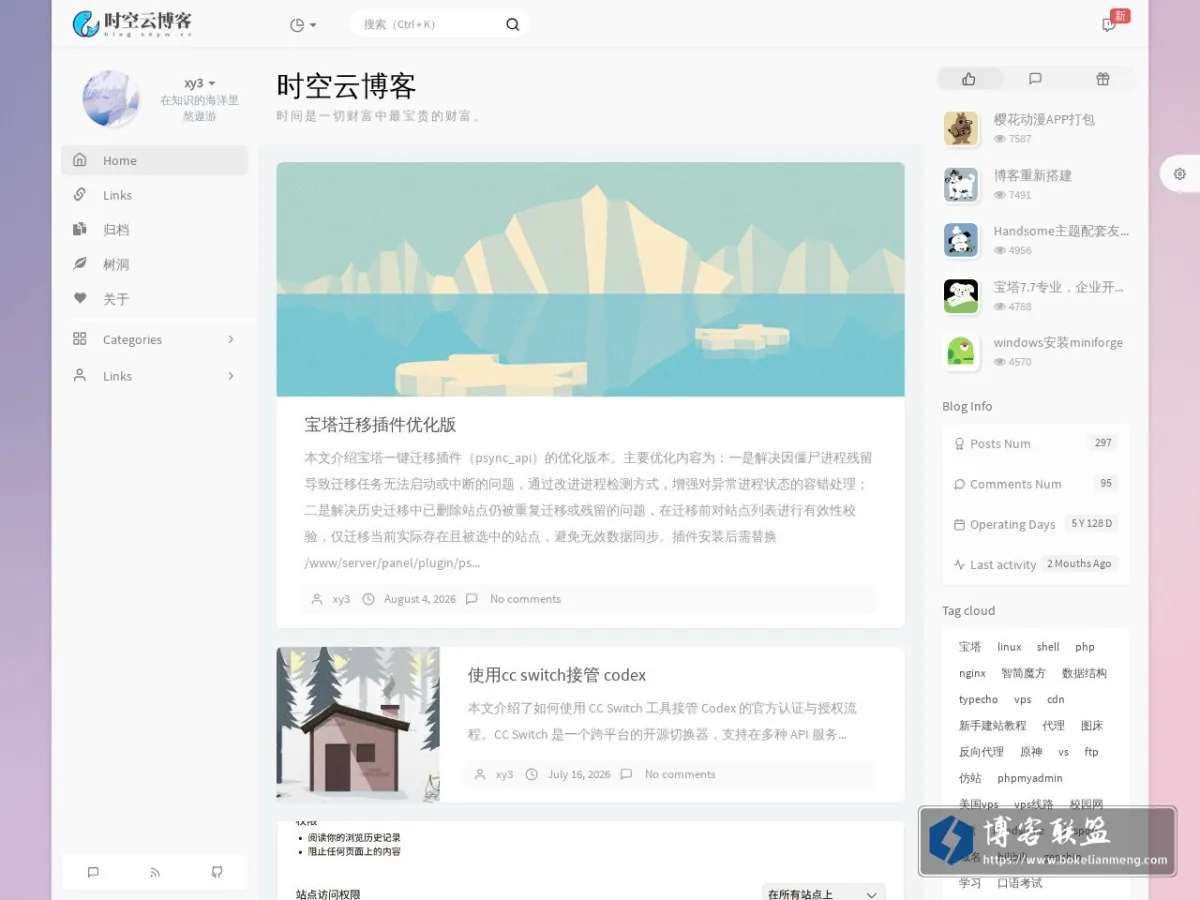Click the windows安装miniforge avatar thumbnail
The width and height of the screenshot is (1200, 900).
coord(961,351)
